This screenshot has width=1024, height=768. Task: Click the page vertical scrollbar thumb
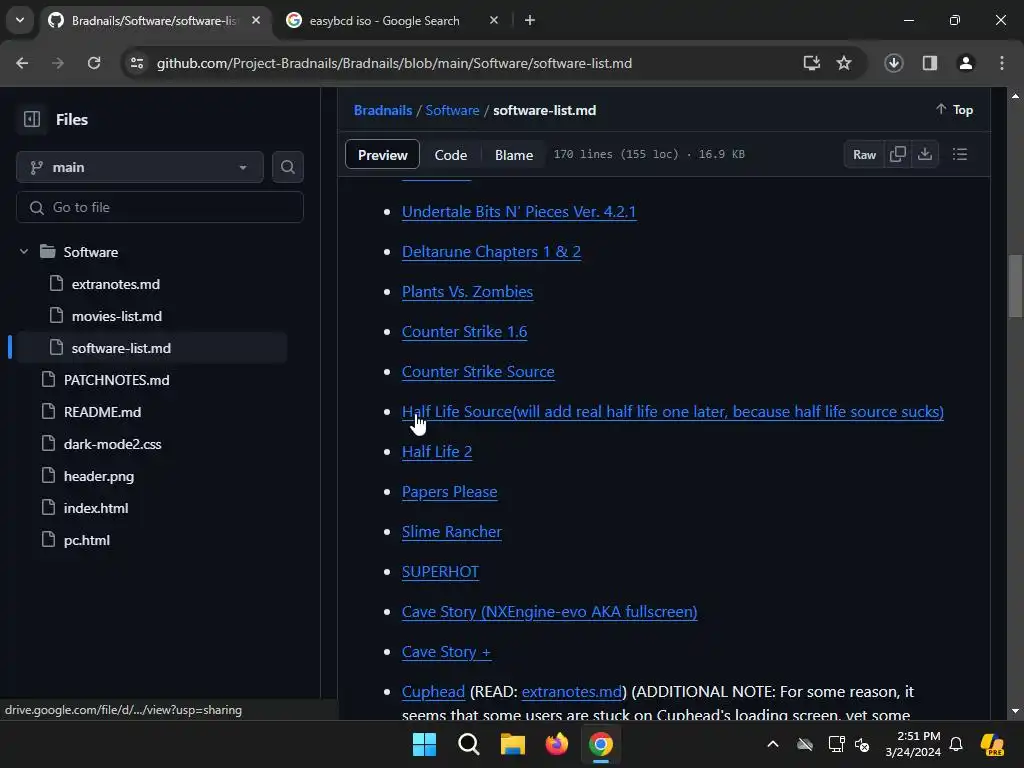(1015, 287)
